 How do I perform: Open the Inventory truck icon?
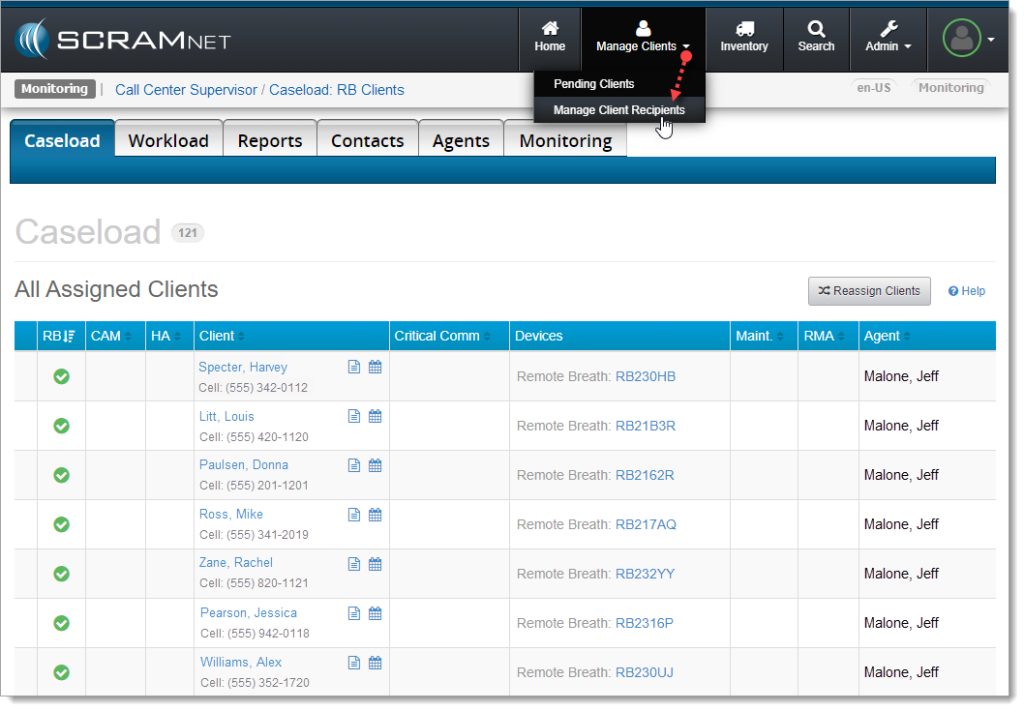click(x=744, y=30)
